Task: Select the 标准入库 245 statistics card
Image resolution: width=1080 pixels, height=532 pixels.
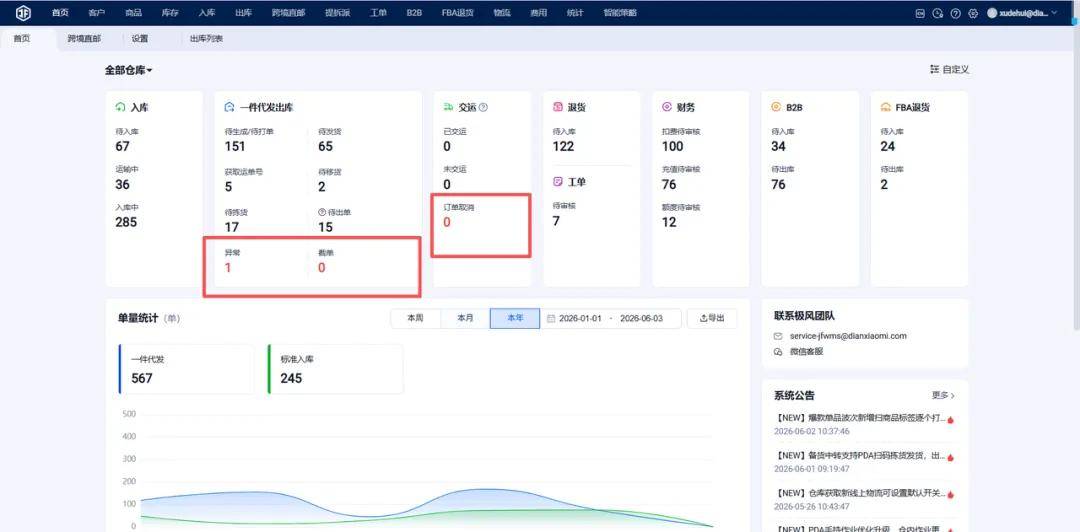Action: [x=335, y=369]
